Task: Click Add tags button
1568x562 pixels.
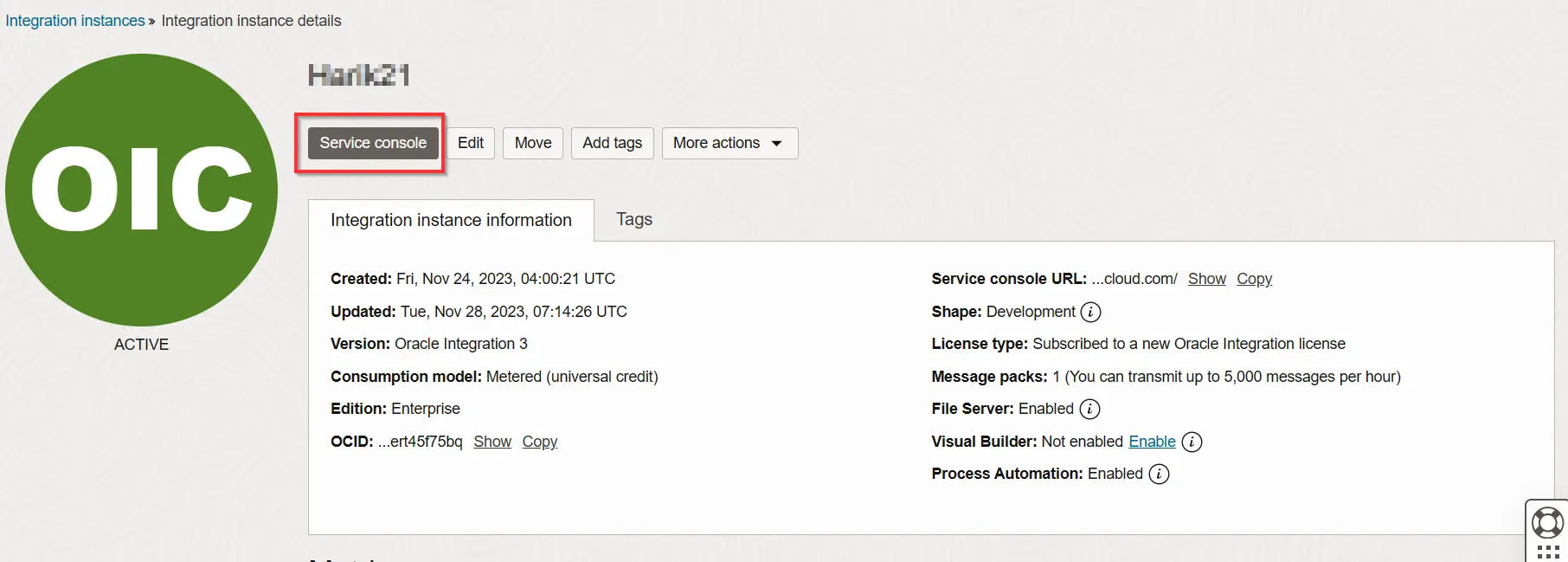Action: (612, 143)
